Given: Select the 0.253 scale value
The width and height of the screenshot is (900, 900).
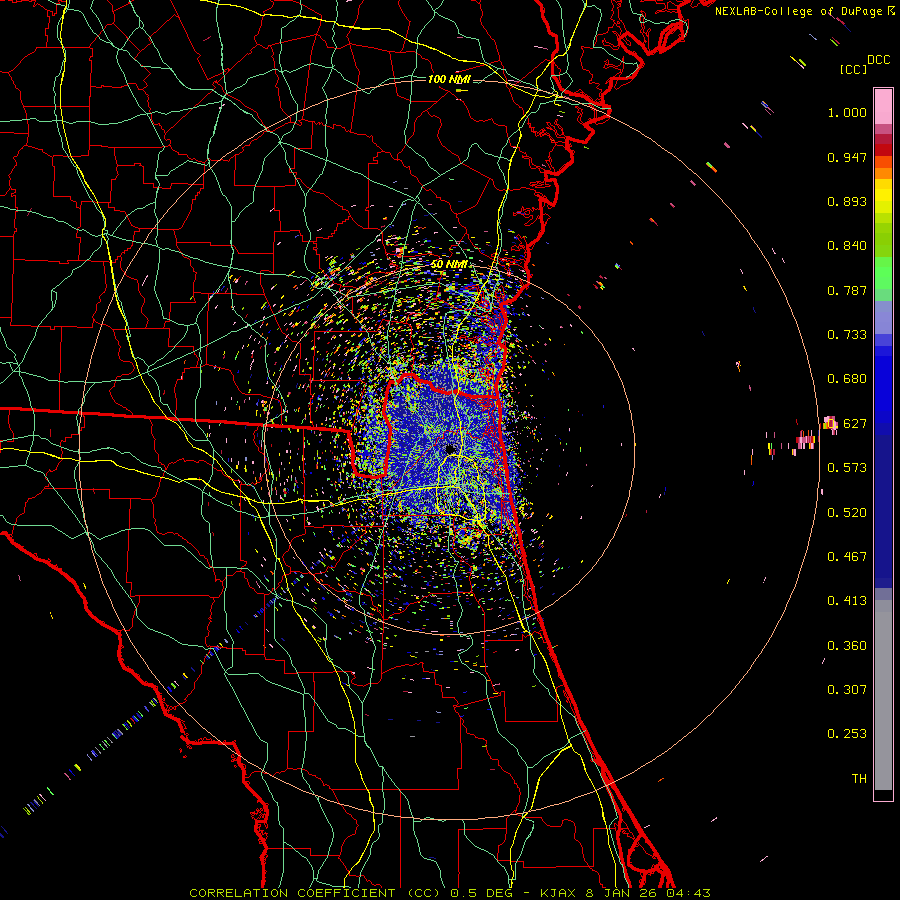Looking at the screenshot, I should click(847, 734).
